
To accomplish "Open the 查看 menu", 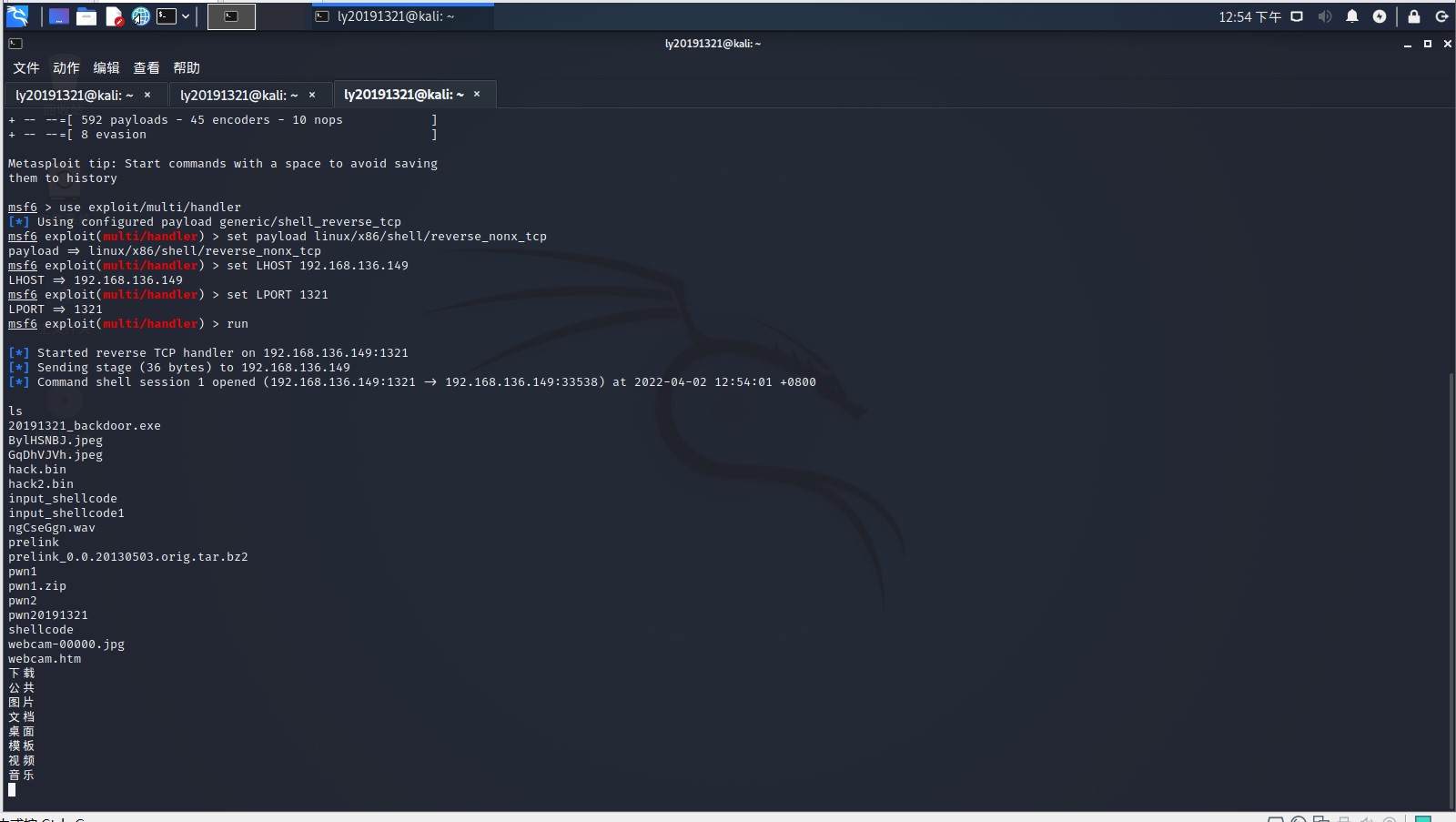I will [x=147, y=68].
